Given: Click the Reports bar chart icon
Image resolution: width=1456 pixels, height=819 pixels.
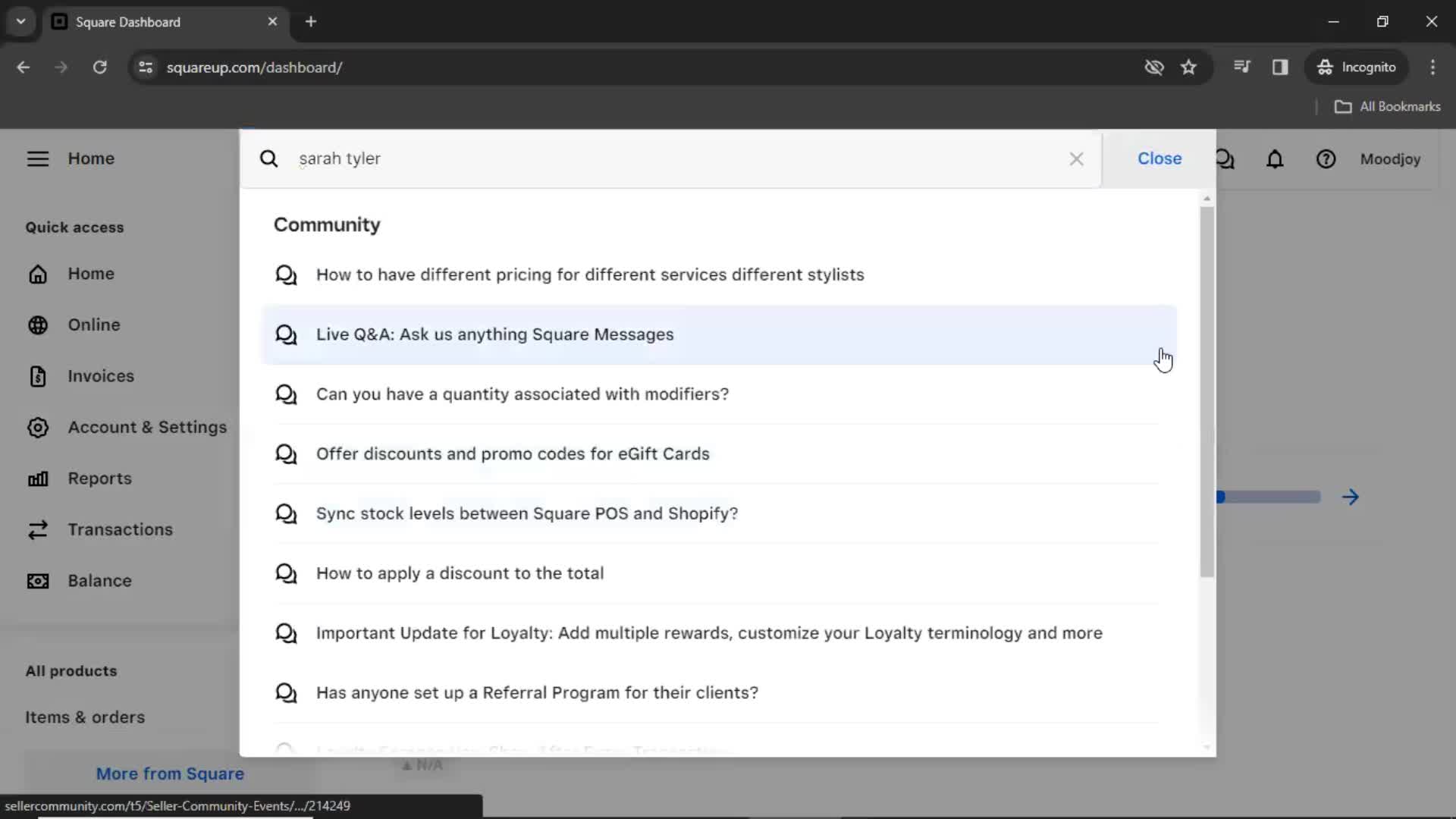Looking at the screenshot, I should 38,479.
